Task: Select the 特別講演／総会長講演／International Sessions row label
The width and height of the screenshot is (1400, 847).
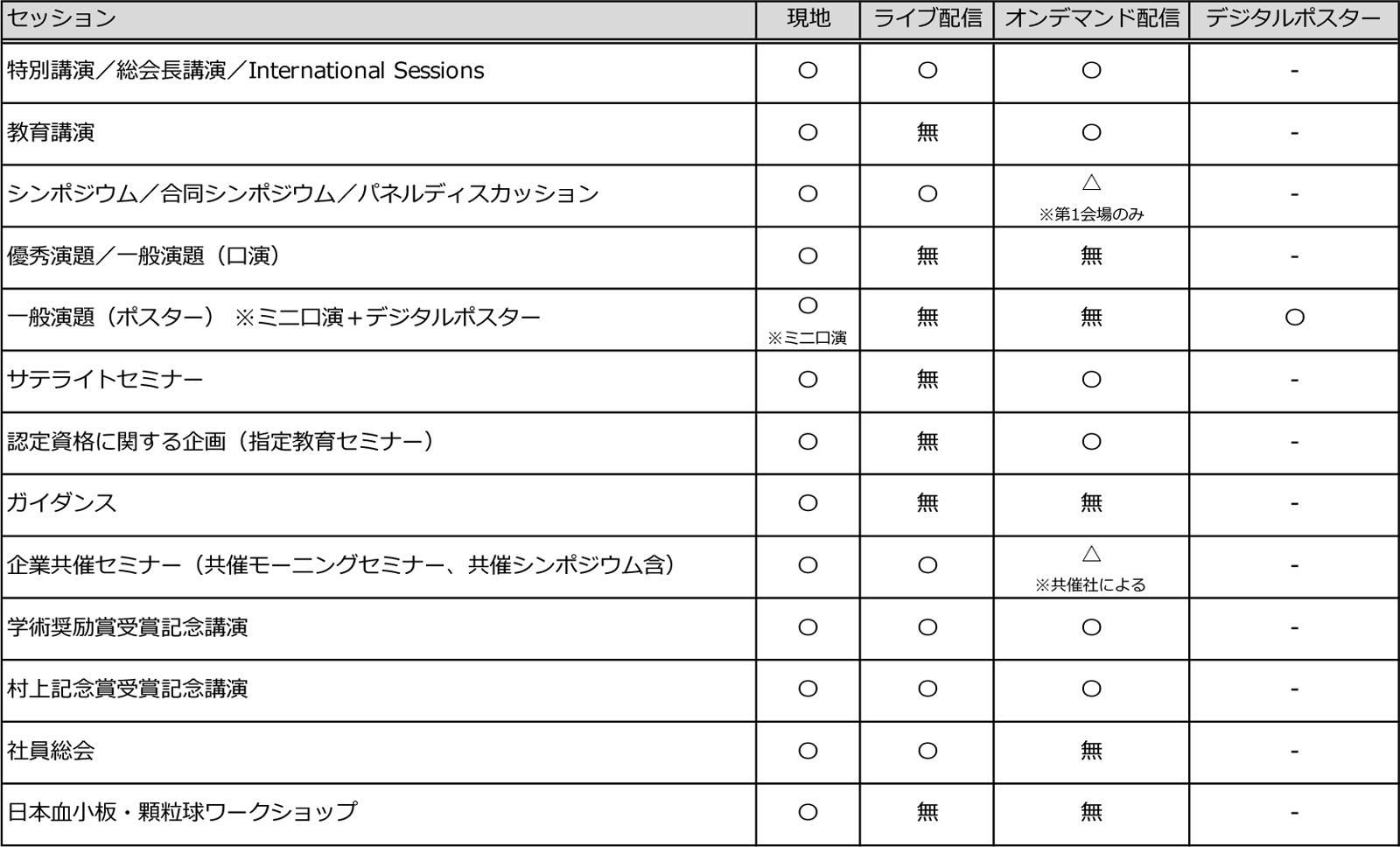Action: 246,71
